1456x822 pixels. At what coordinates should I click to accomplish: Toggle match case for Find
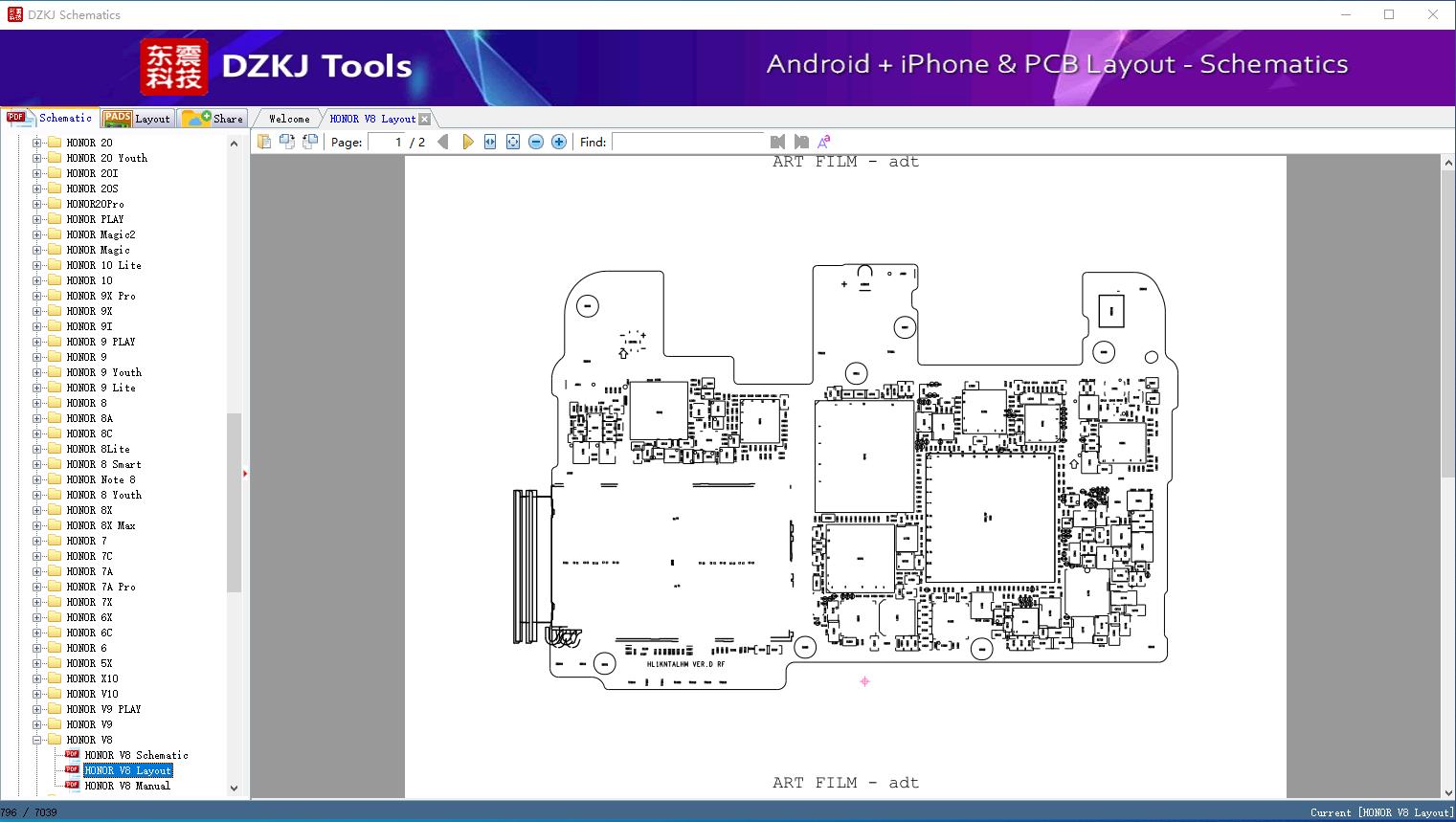point(823,142)
